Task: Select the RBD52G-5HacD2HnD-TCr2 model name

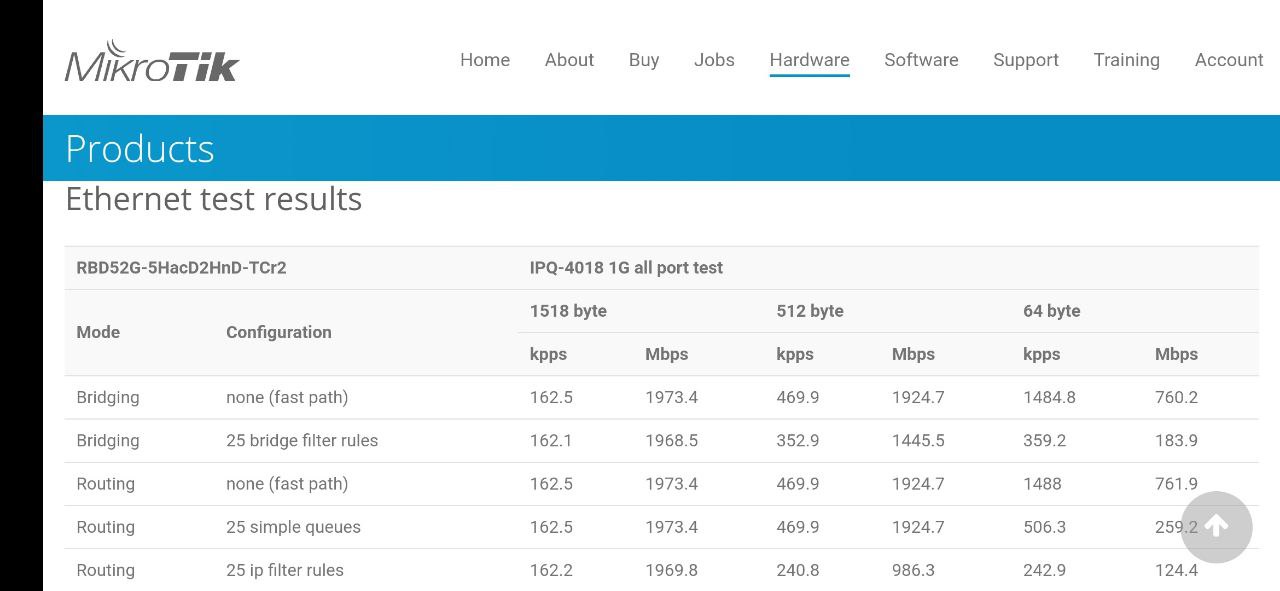Action: click(x=181, y=268)
